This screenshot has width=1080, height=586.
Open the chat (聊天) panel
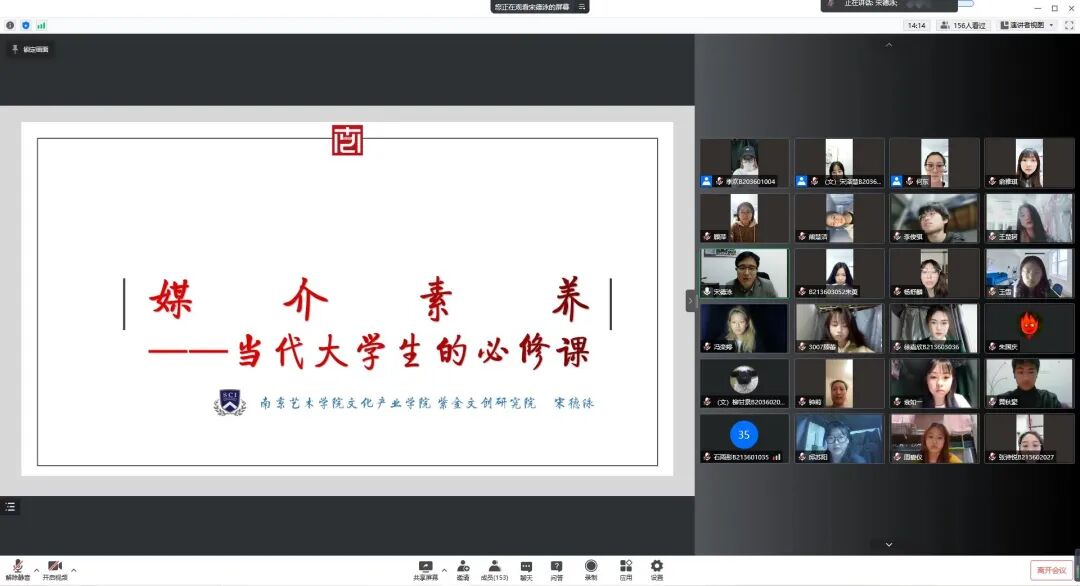coord(527,568)
